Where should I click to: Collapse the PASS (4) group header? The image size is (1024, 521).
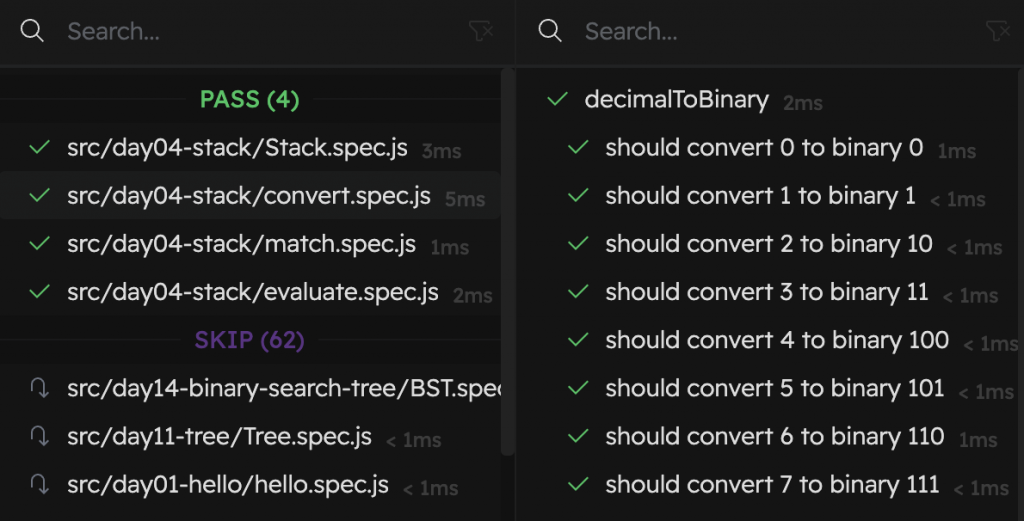(x=249, y=100)
